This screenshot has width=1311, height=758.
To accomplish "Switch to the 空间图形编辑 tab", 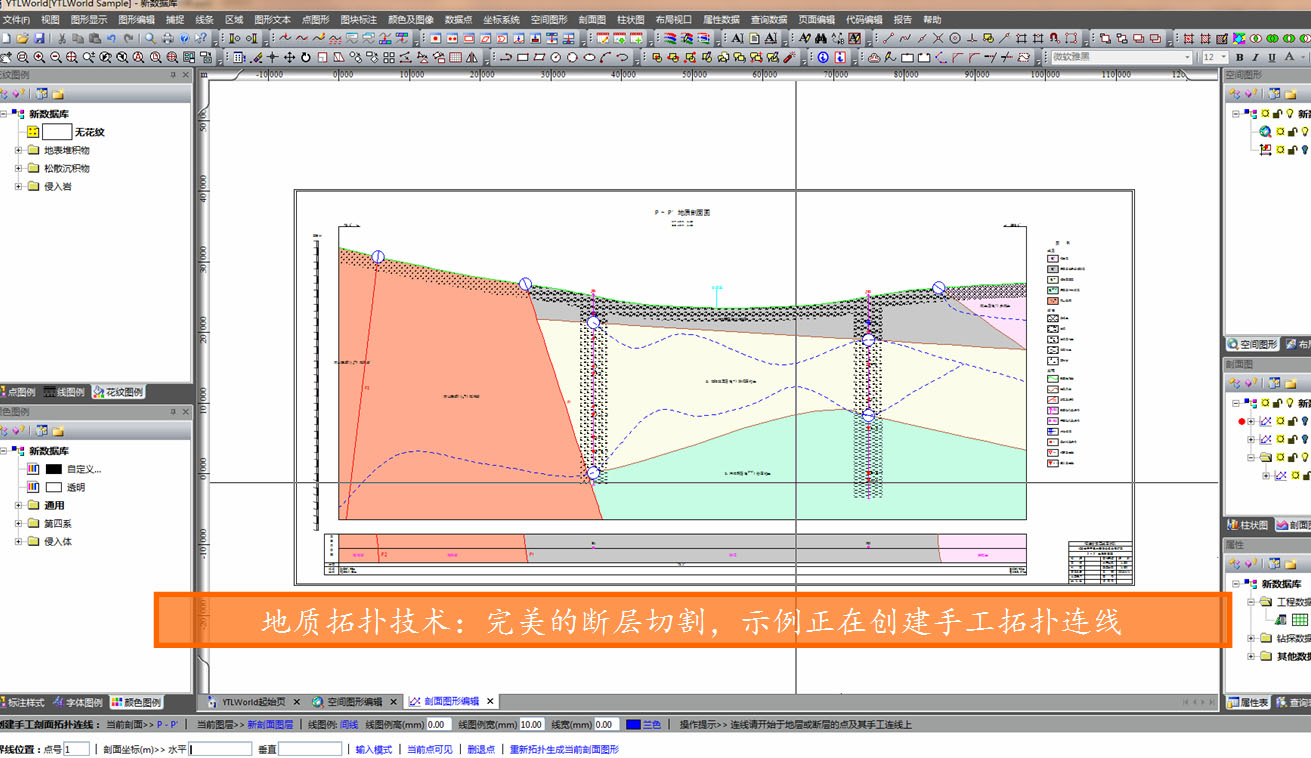I will click(x=355, y=701).
